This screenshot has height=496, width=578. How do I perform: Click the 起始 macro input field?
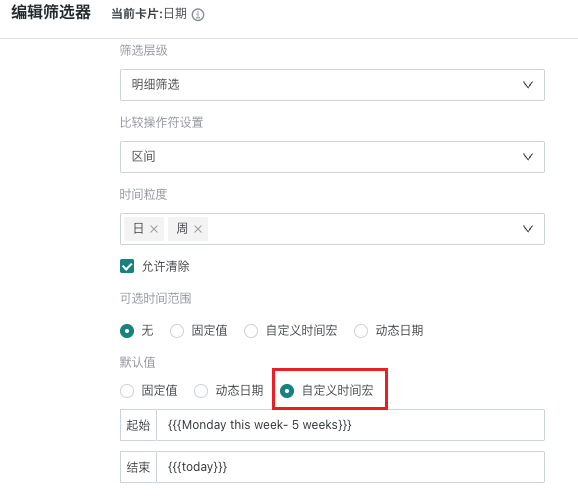pos(350,425)
